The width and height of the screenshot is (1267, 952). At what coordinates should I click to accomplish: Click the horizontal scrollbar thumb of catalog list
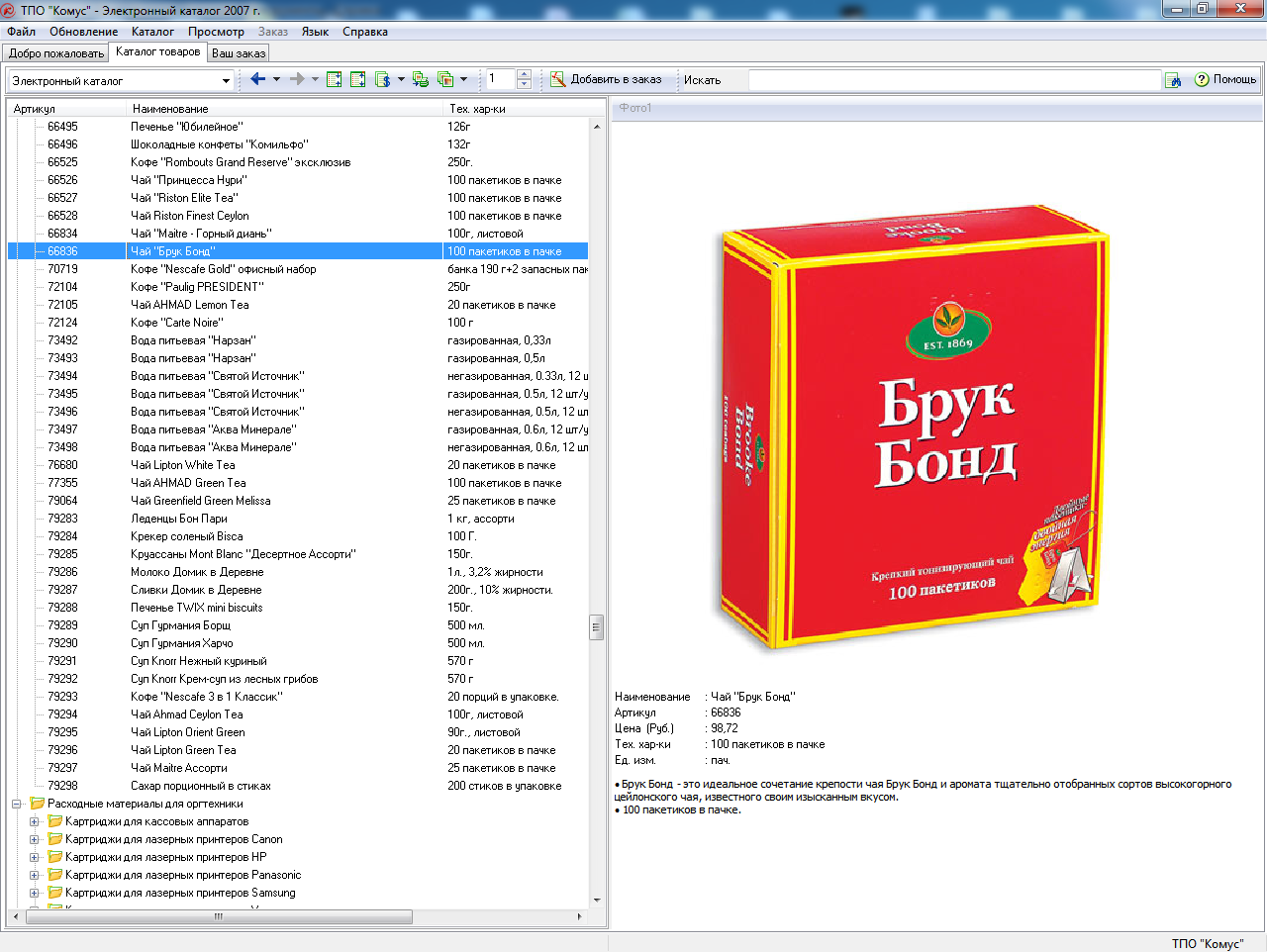coord(219,916)
